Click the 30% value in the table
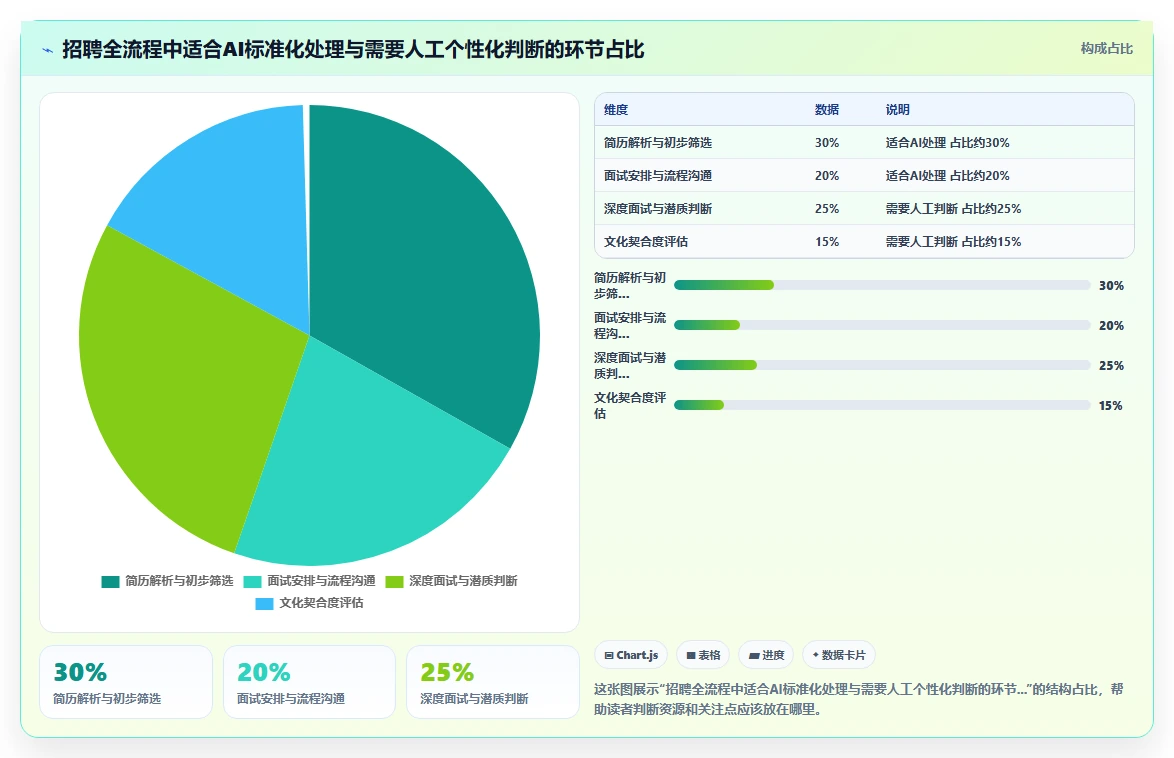Screen dimensions: 1174x758 (x=827, y=143)
